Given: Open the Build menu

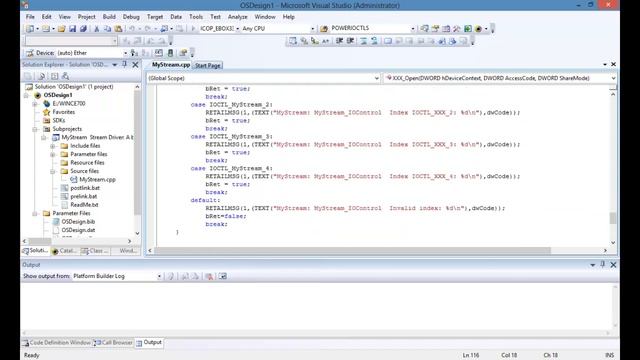Looking at the screenshot, I should click(x=109, y=17).
